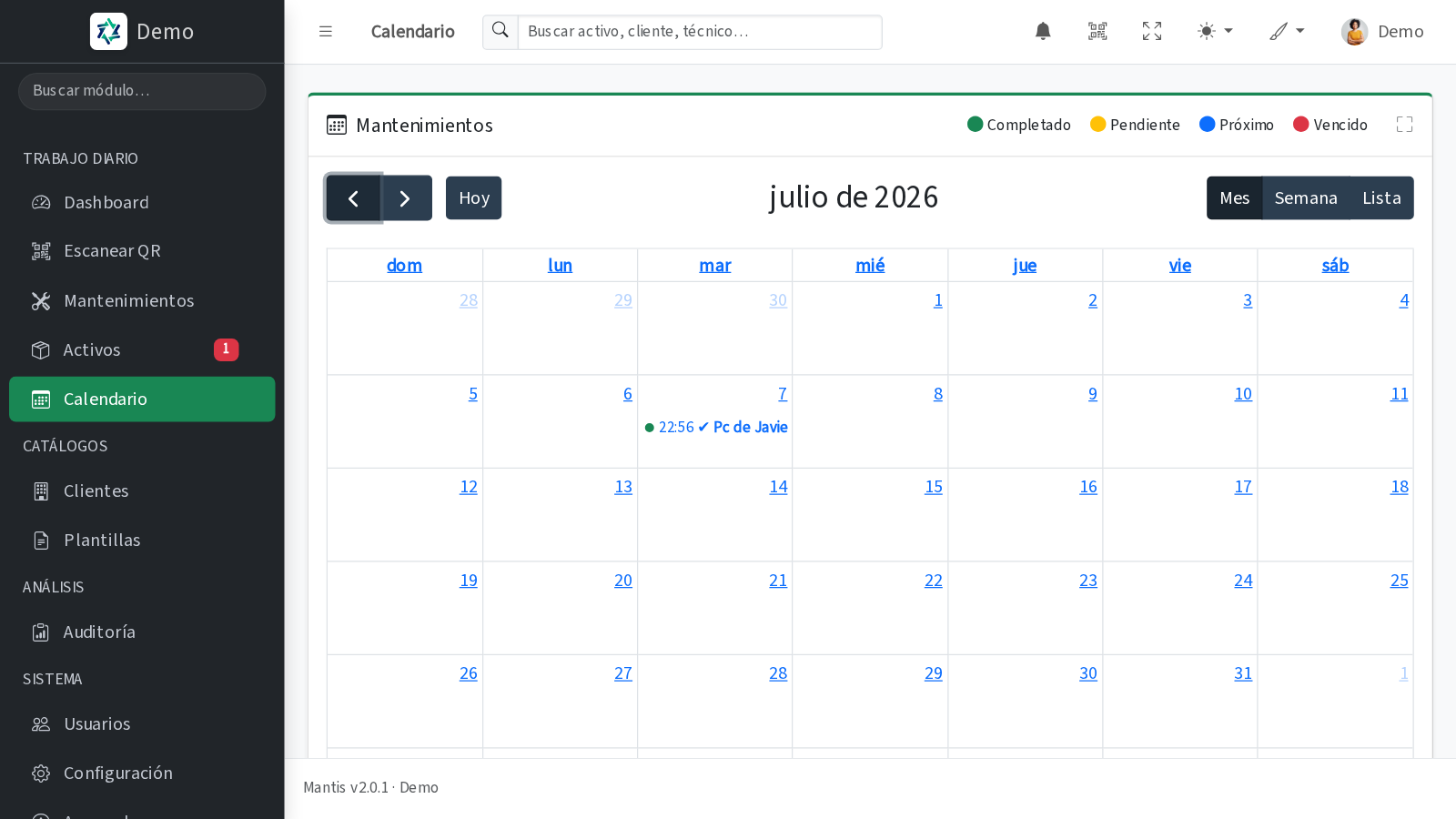Screen dimensions: 1456x819
Task: Open day 15 in calendar
Action: click(934, 487)
